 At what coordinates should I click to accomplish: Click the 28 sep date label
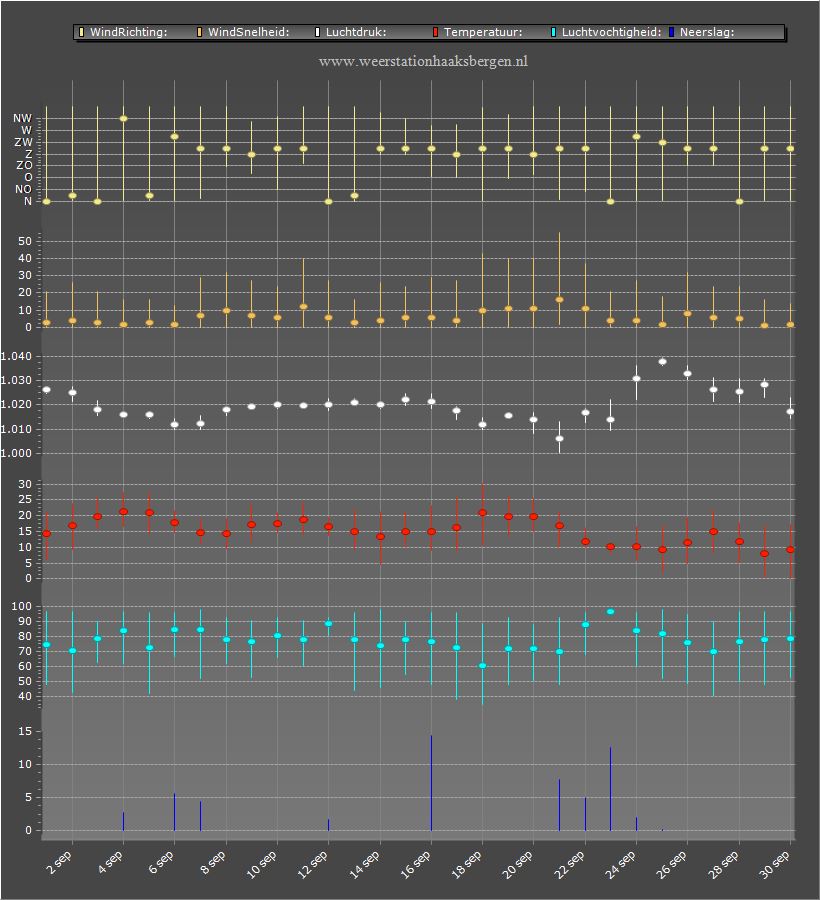pos(723,865)
